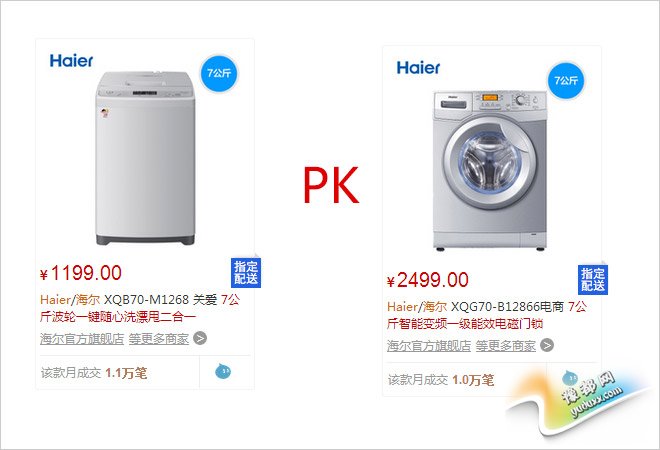Click the 7公斤 badge on the top-load washer
Viewport: 660px width, 450px height.
[219, 73]
